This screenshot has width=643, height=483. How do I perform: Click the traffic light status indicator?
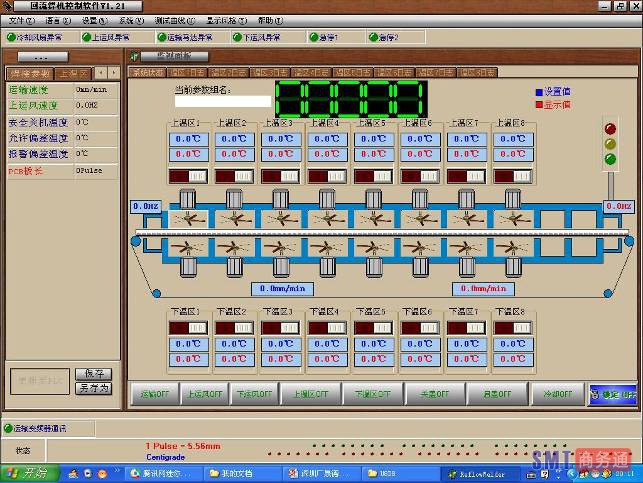coord(611,143)
